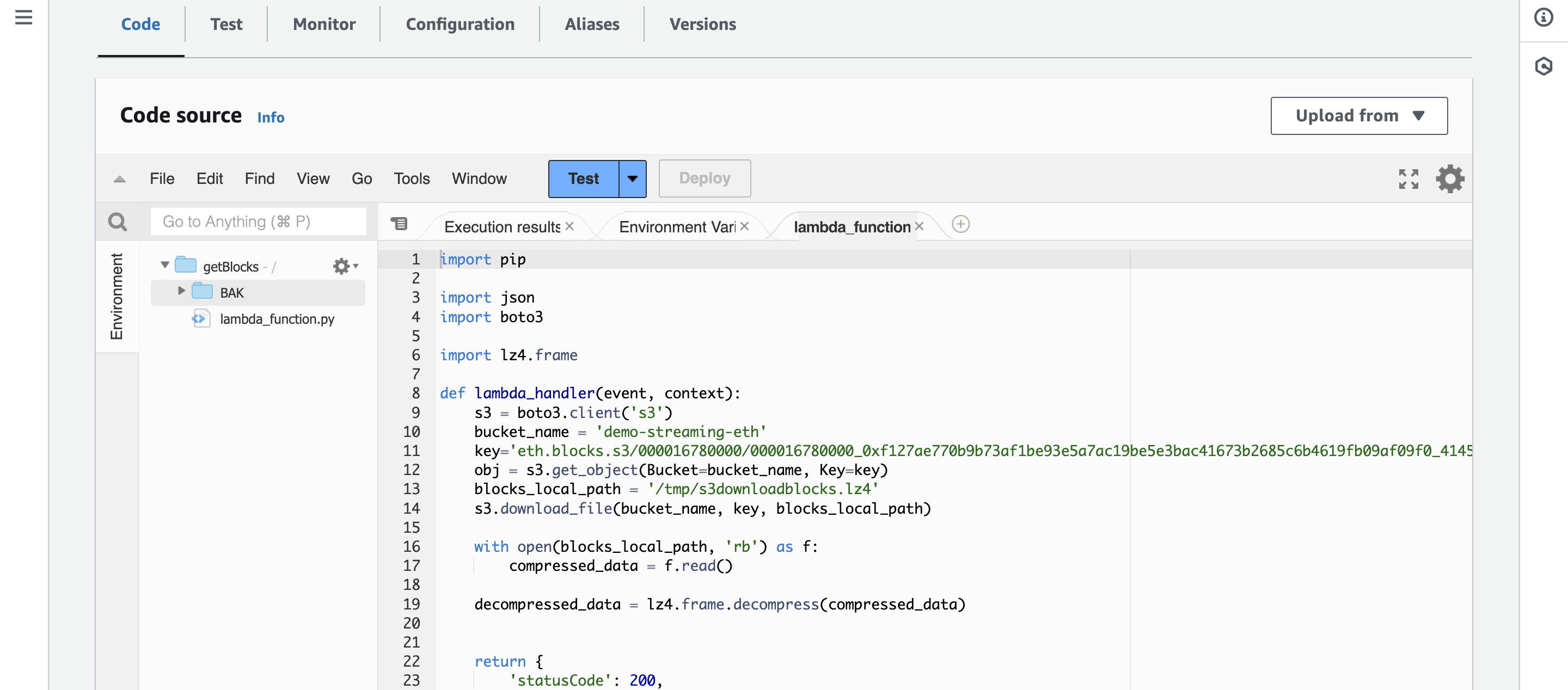
Task: Click the 'statusCode': 200 line
Action: tap(586, 680)
